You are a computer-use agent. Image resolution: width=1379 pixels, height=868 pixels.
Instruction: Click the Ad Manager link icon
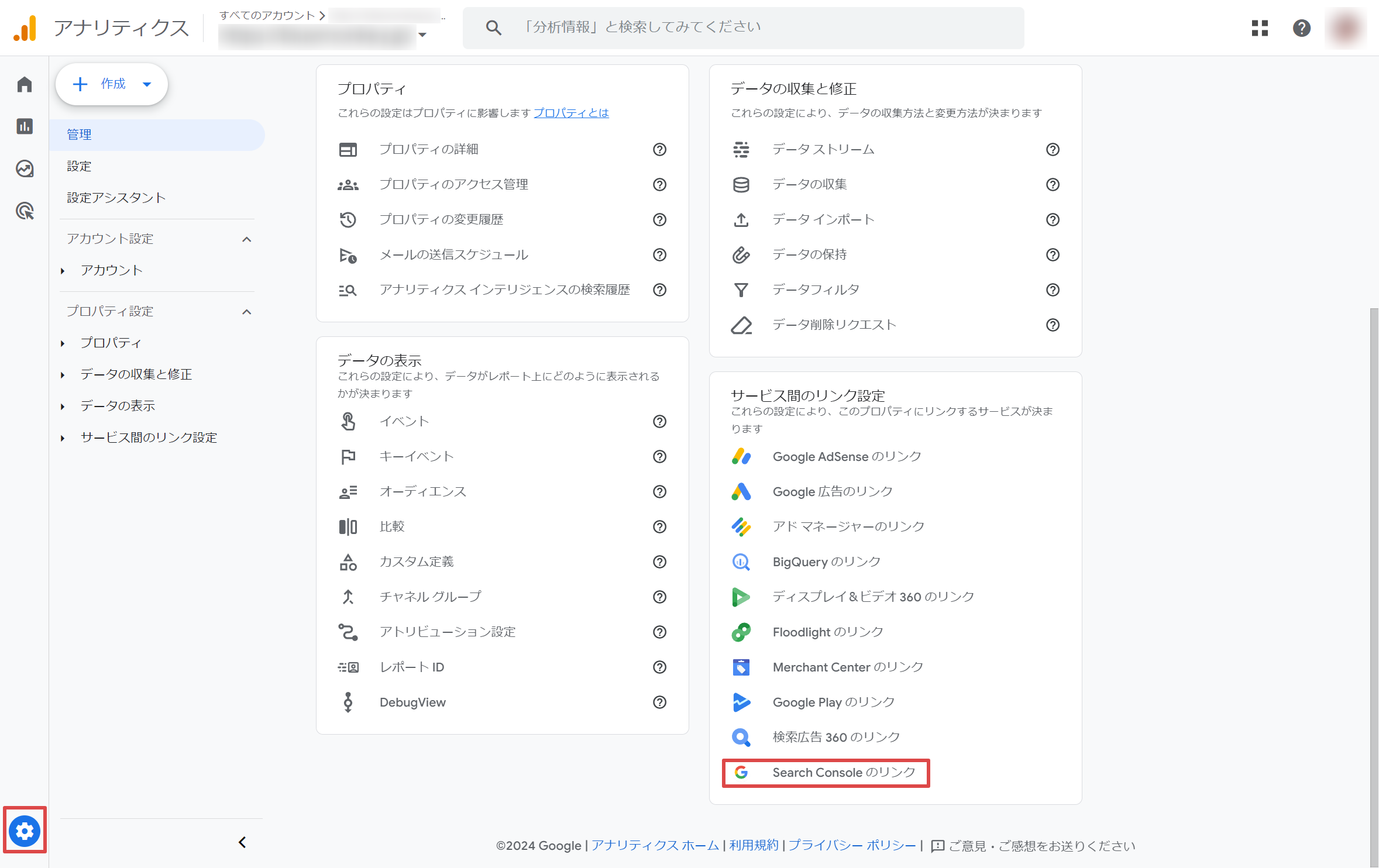(741, 526)
